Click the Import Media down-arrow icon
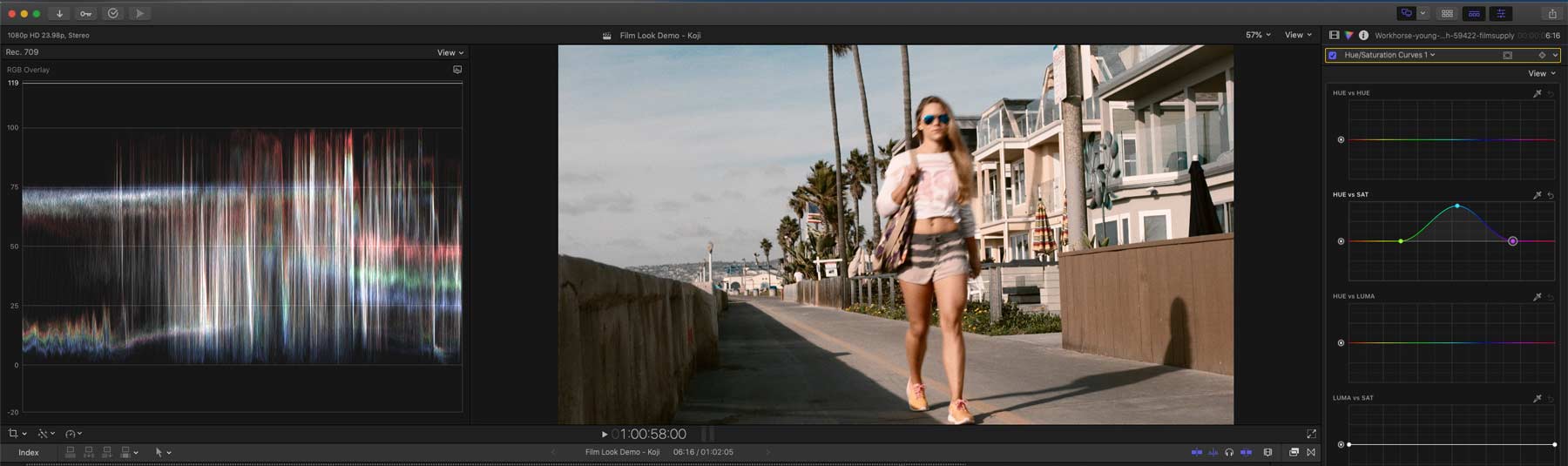 pos(59,14)
